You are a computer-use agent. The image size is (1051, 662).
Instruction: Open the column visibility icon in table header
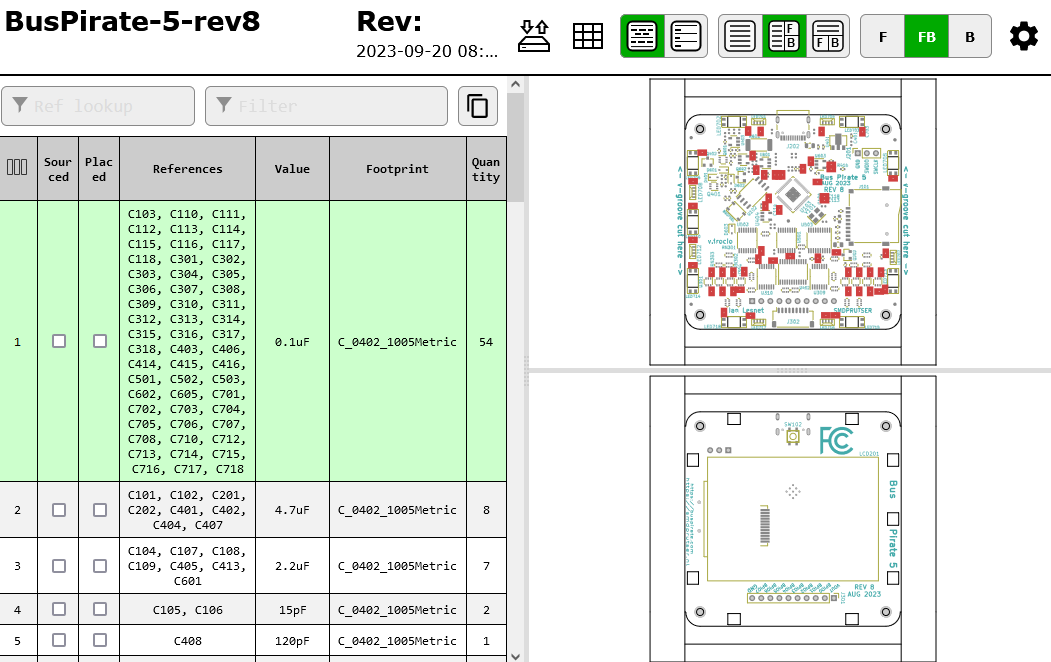click(17, 168)
